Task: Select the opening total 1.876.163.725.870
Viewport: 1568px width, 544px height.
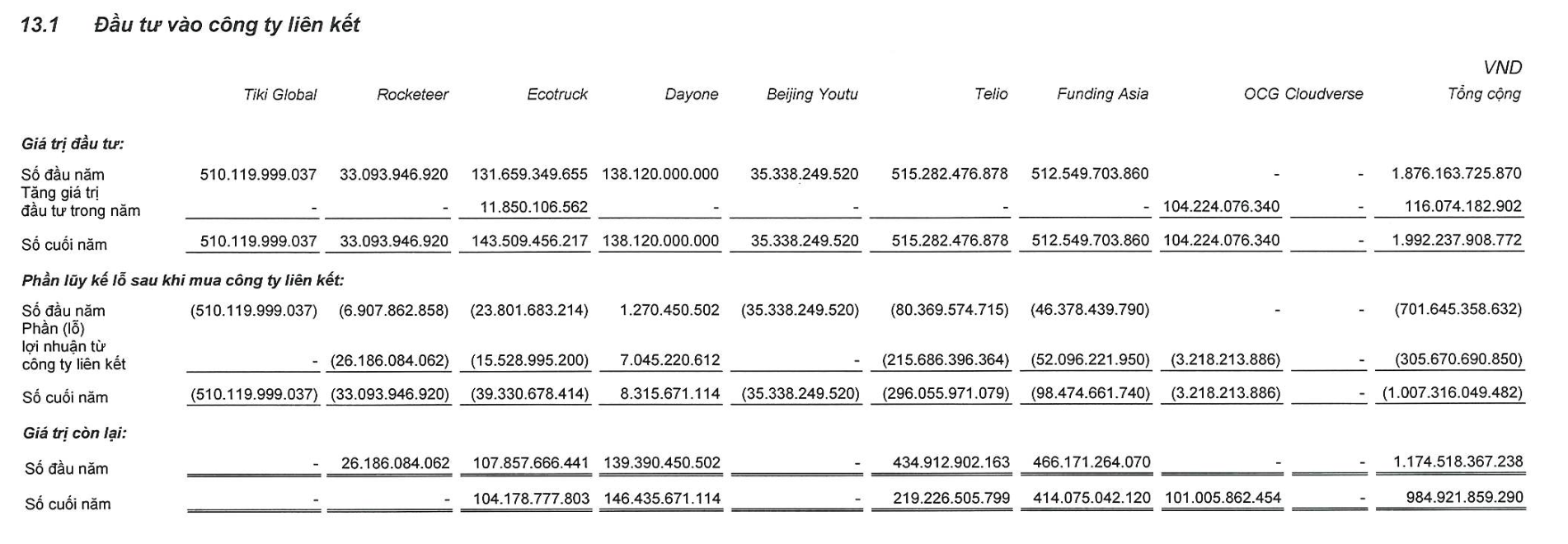Action: tap(1456, 174)
